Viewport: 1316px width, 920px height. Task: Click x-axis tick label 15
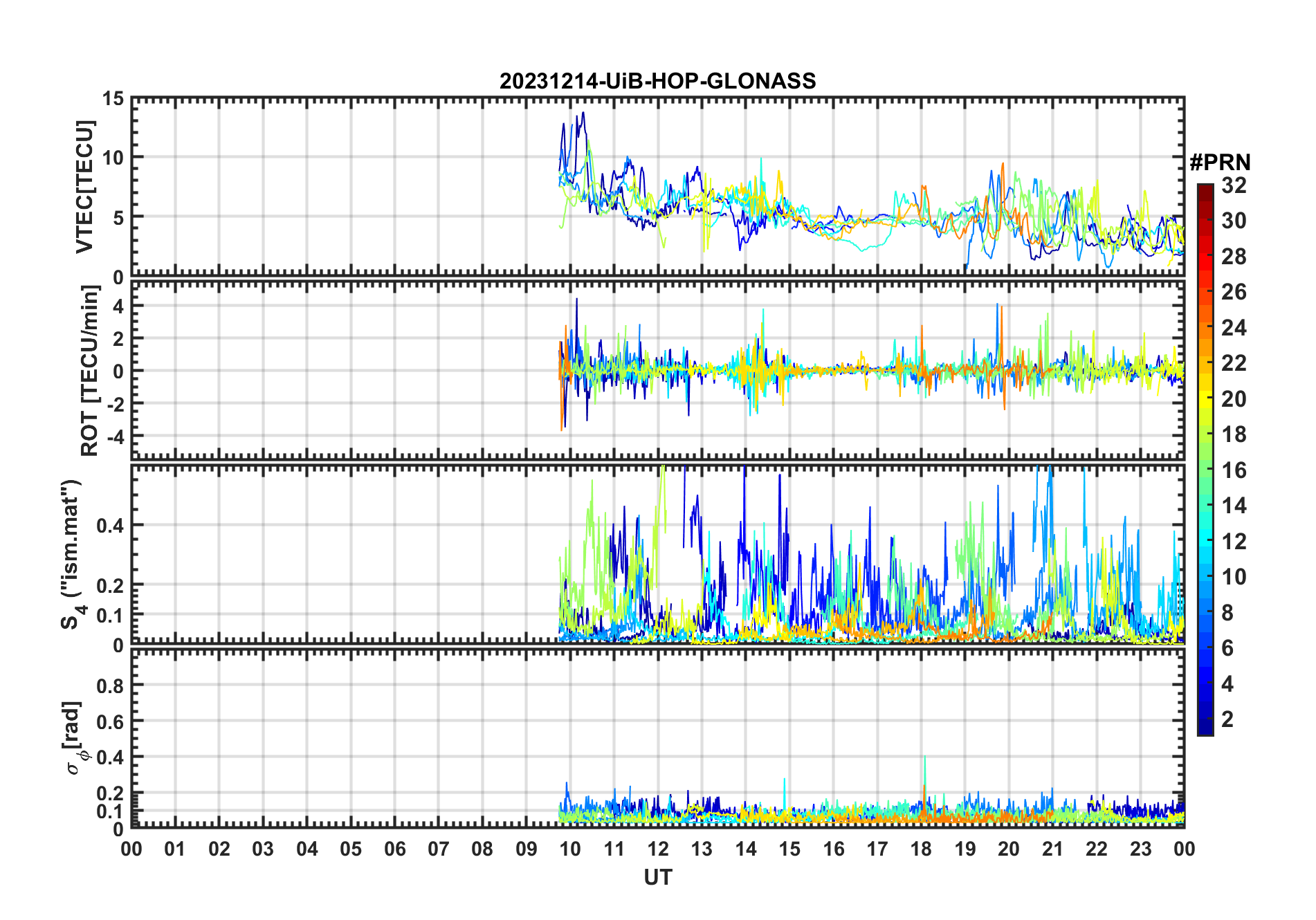[789, 849]
